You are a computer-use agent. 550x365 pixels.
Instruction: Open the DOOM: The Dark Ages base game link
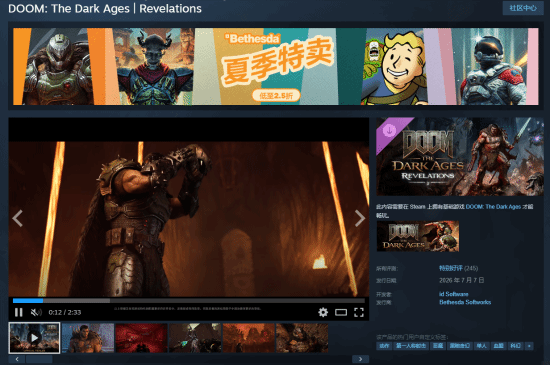click(x=493, y=207)
